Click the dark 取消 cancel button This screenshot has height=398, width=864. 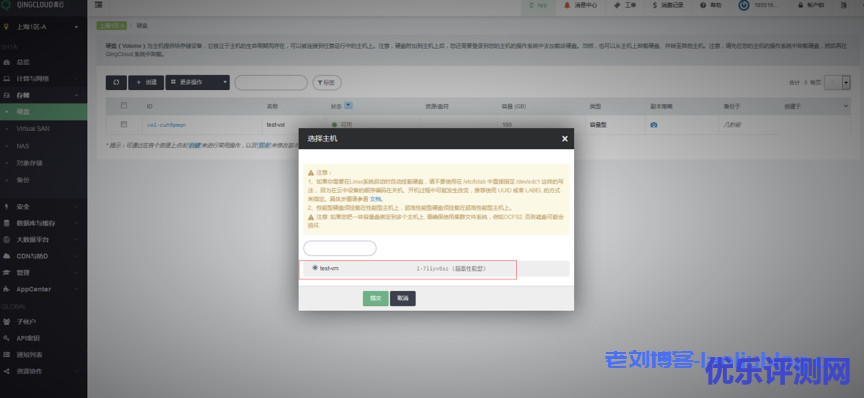click(x=403, y=298)
